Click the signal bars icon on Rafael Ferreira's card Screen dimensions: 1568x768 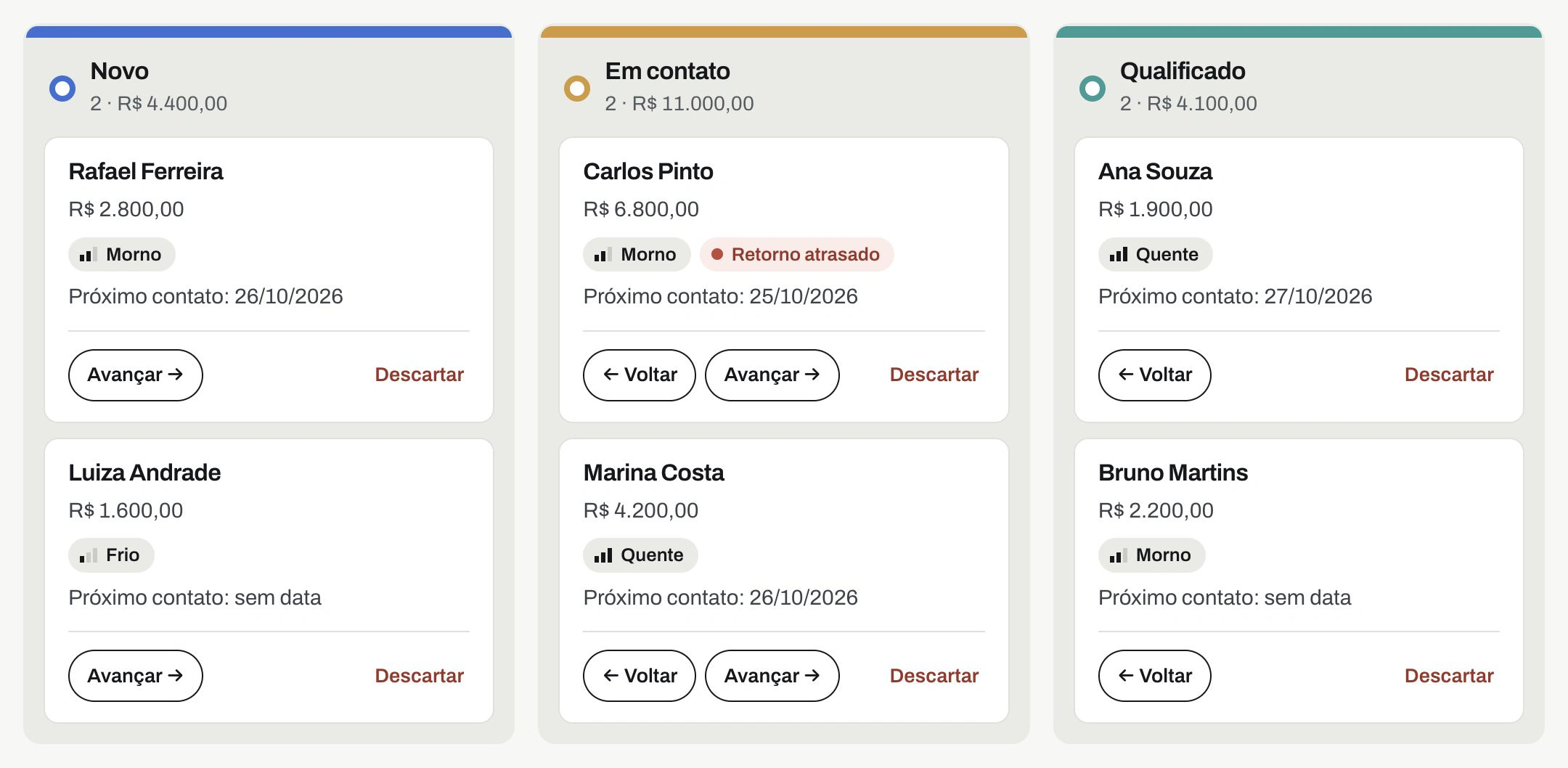pyautogui.click(x=89, y=255)
